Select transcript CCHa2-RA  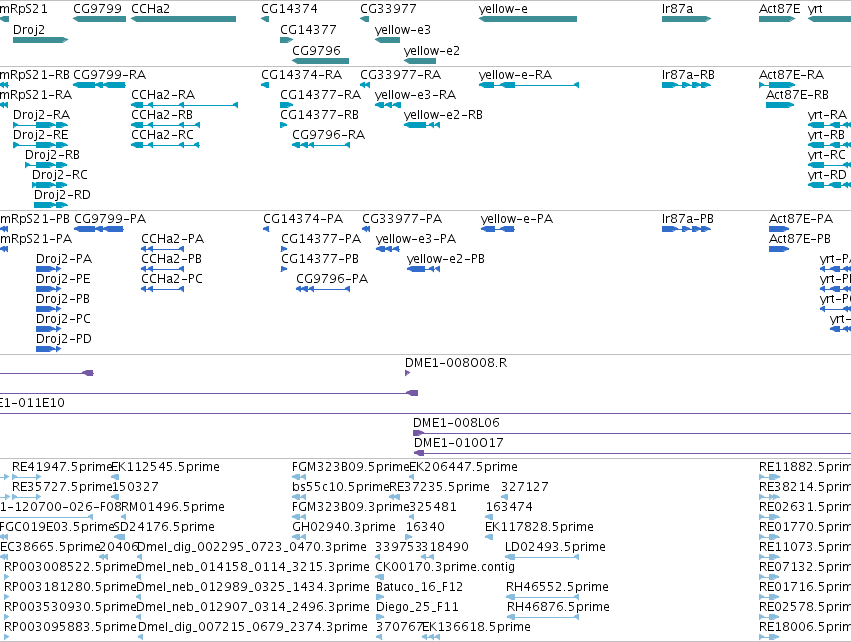pyautogui.click(x=163, y=94)
